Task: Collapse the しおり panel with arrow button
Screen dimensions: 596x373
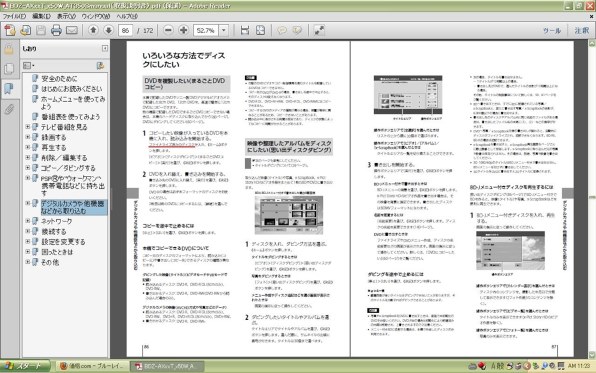Action: coord(105,48)
